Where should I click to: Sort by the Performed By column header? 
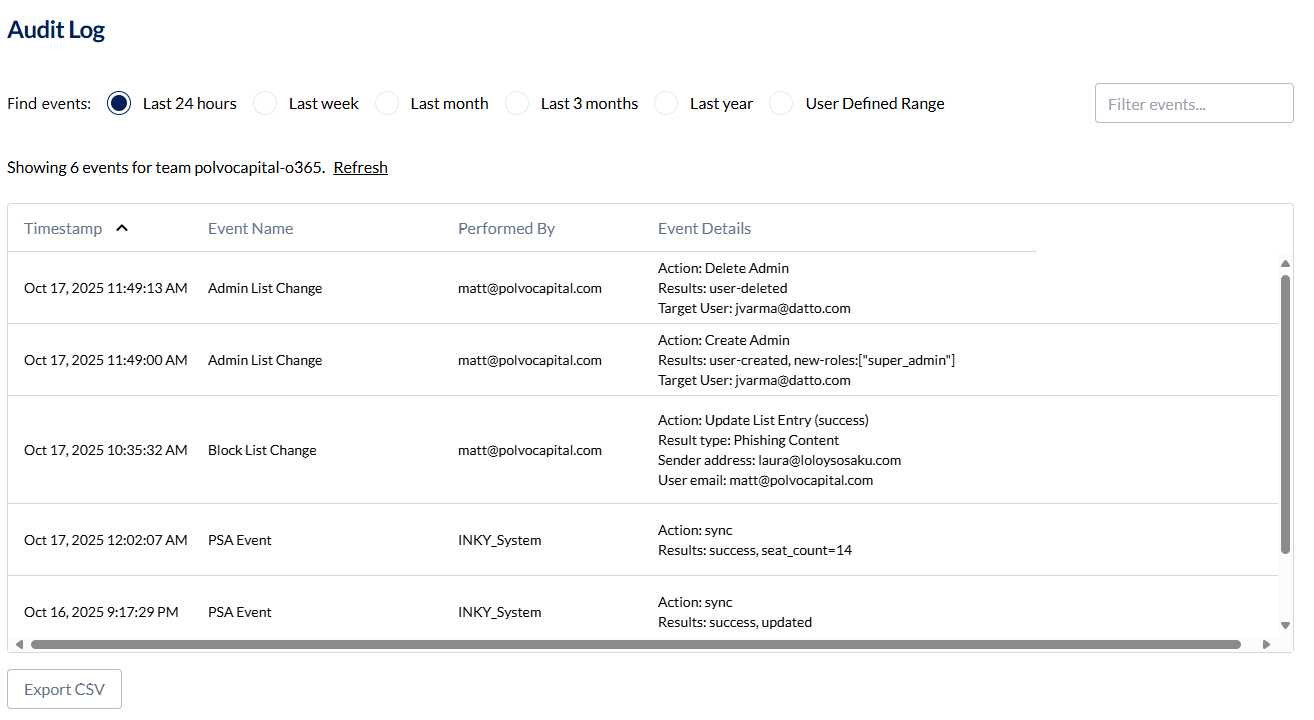tap(506, 228)
